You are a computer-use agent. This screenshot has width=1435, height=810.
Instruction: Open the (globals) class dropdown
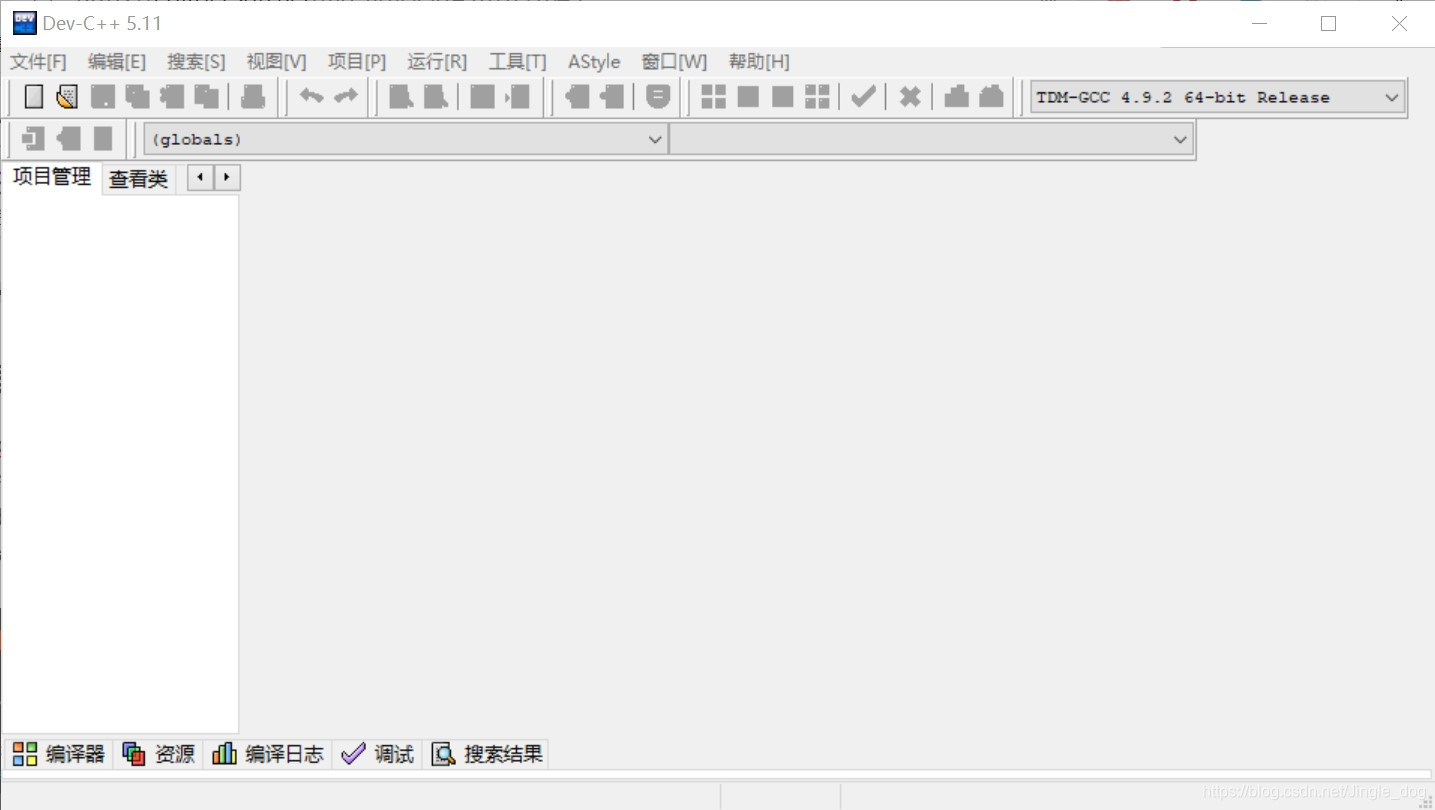pos(406,139)
